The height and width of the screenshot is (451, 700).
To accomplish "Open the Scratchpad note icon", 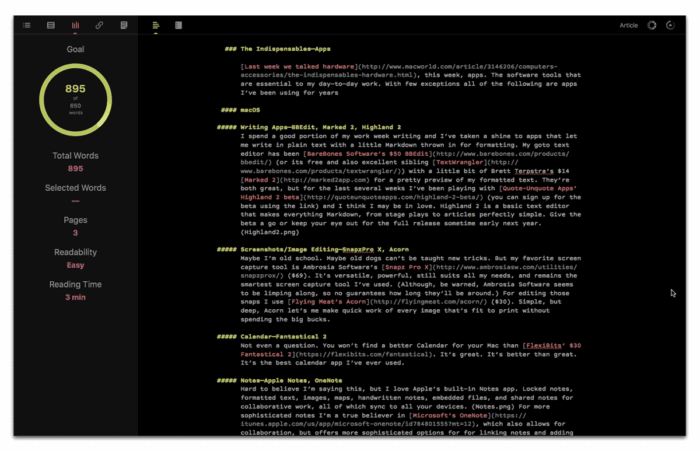I will pos(124,25).
